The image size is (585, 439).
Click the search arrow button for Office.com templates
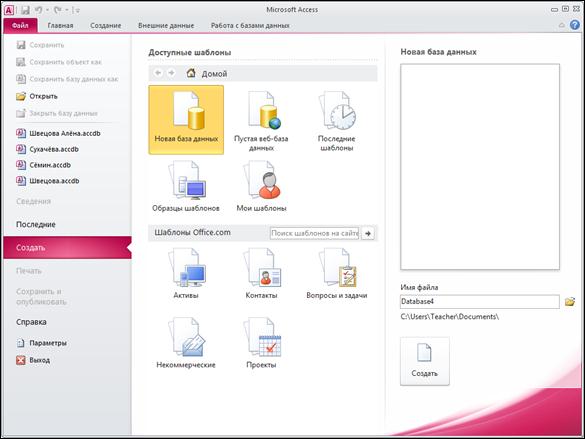(x=368, y=233)
